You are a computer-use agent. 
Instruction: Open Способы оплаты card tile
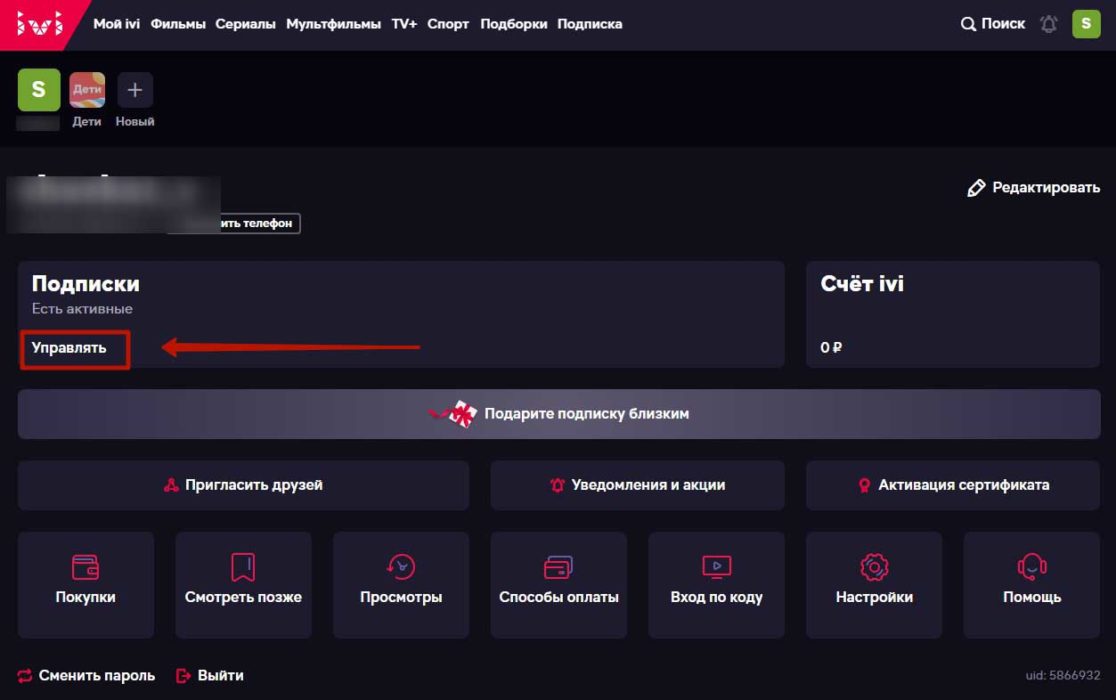point(558,584)
